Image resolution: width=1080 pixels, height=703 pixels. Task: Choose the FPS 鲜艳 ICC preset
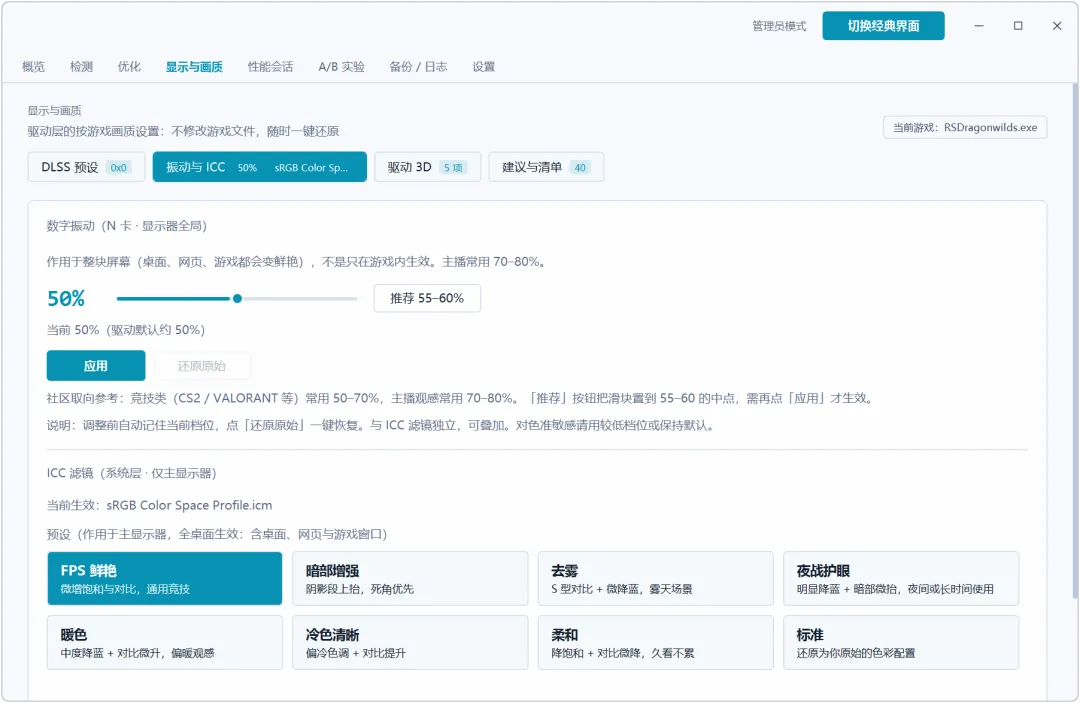click(165, 578)
